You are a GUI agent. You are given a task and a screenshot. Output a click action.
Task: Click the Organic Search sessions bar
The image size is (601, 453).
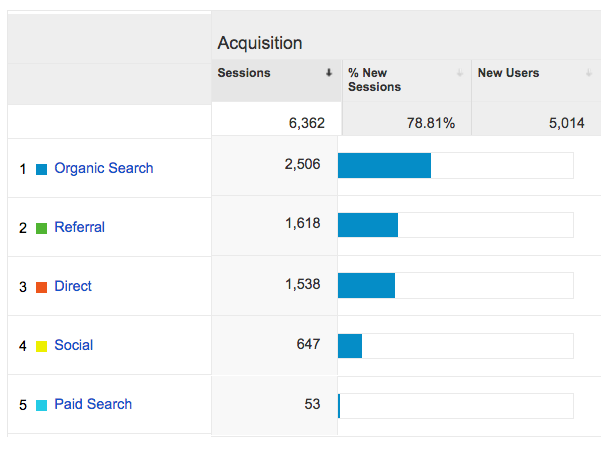[x=384, y=166]
